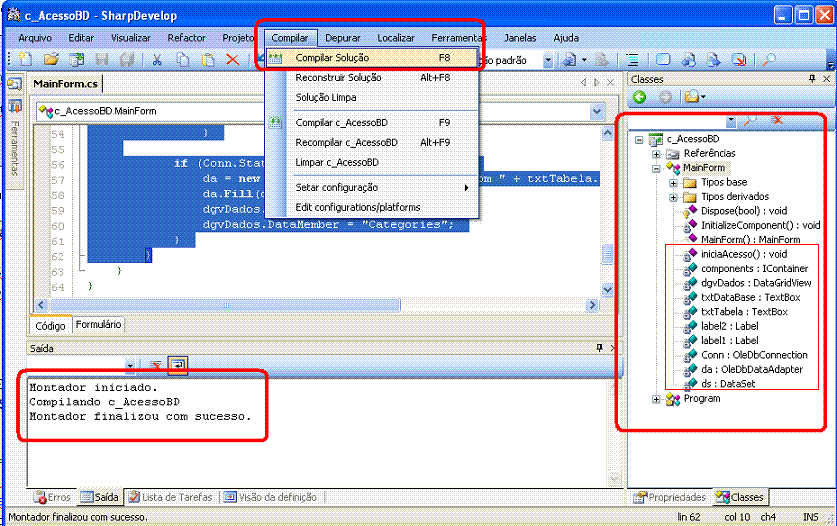Image resolution: width=837 pixels, height=526 pixels.
Task: Open the Depurar menu
Action: point(342,38)
